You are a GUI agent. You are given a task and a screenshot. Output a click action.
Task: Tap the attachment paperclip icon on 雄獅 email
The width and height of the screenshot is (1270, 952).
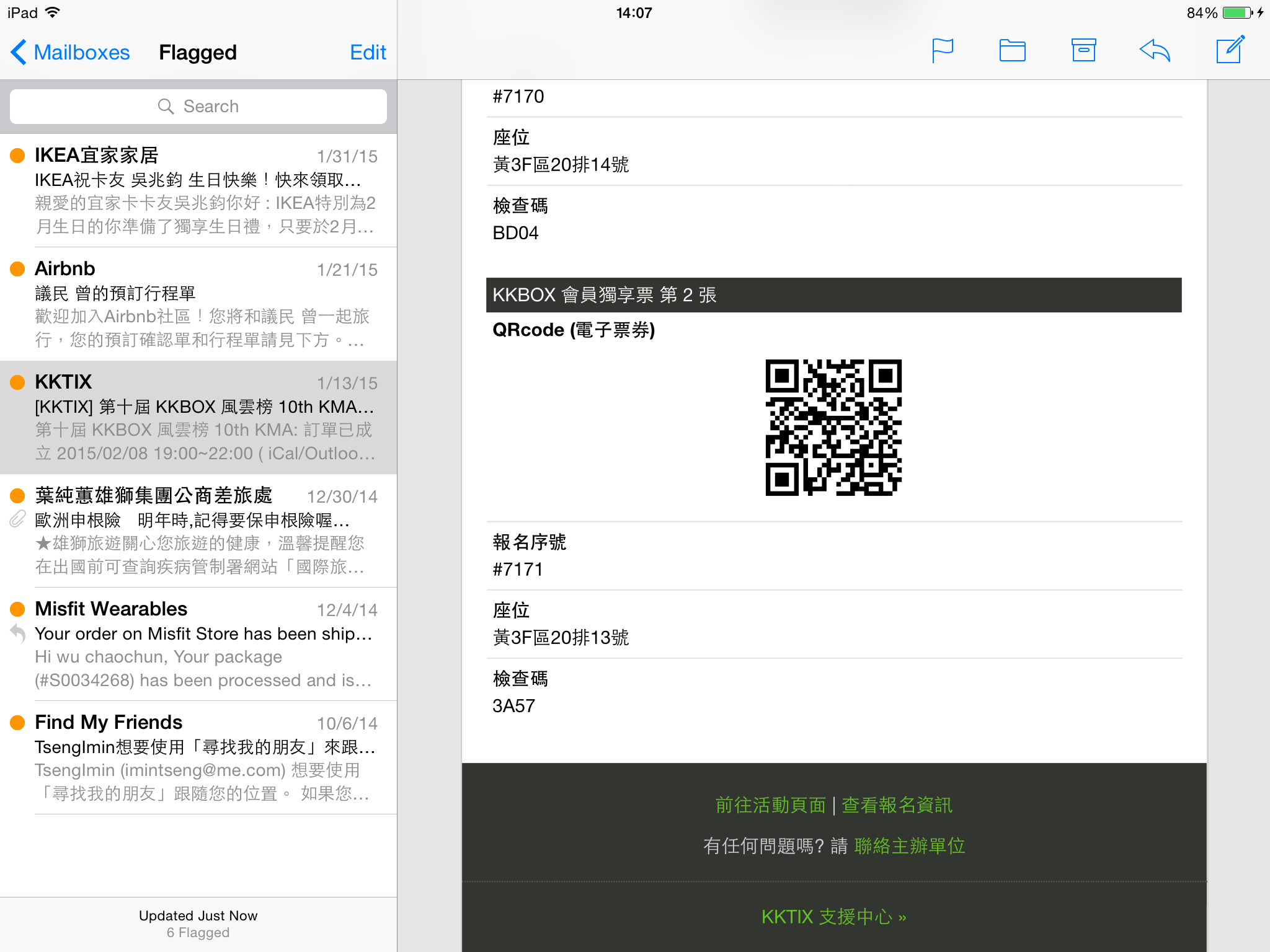tap(17, 519)
